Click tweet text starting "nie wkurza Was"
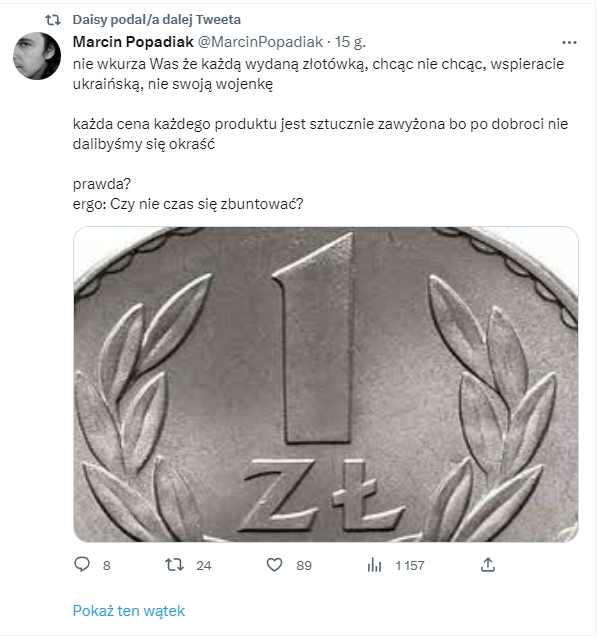597x638 pixels. (x=318, y=74)
